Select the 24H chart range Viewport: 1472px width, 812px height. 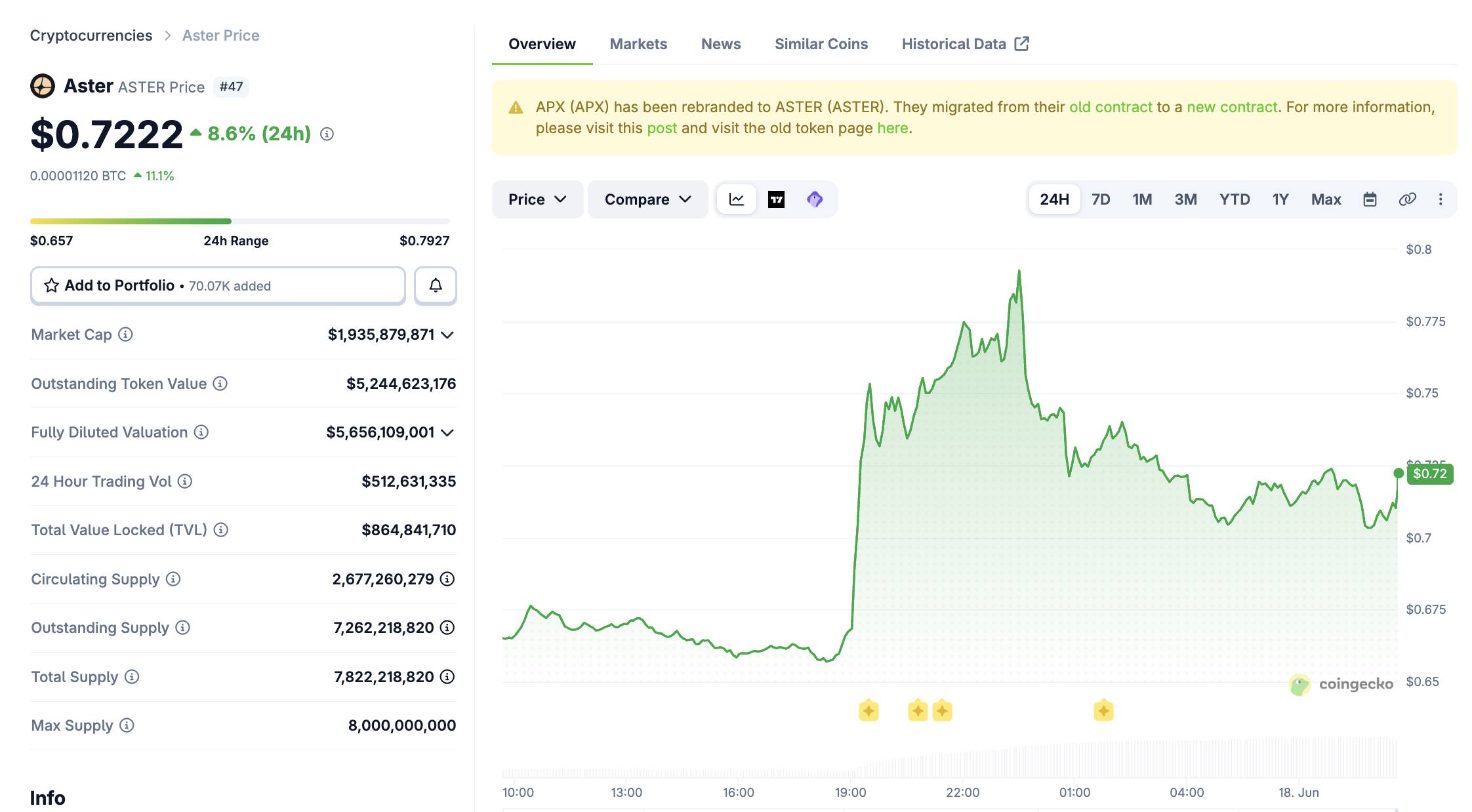tap(1054, 199)
